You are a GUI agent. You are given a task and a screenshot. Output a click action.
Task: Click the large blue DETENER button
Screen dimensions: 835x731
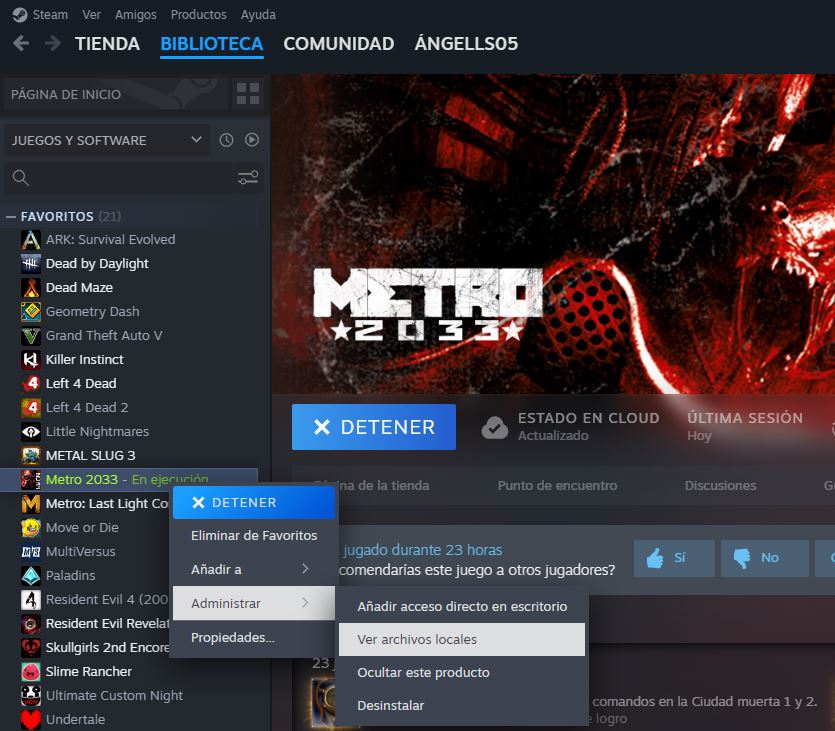tap(374, 427)
